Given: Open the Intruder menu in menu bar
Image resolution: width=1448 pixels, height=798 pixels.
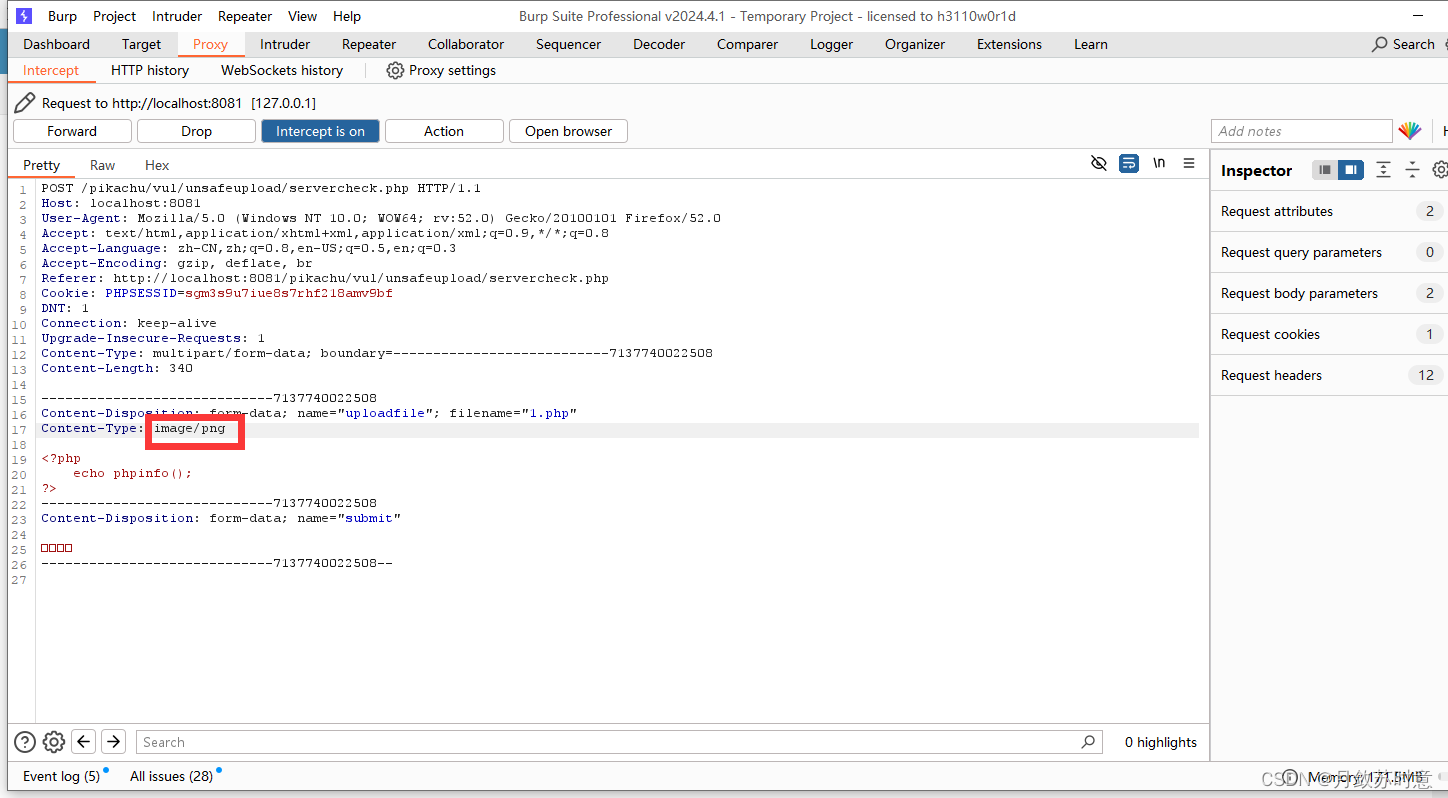Looking at the screenshot, I should click(177, 16).
